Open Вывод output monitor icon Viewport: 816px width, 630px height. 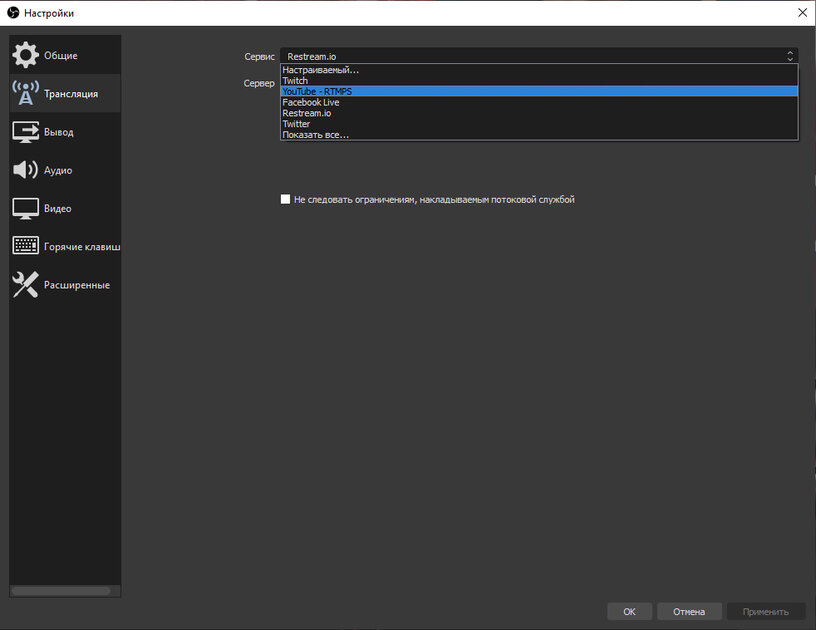[x=26, y=132]
